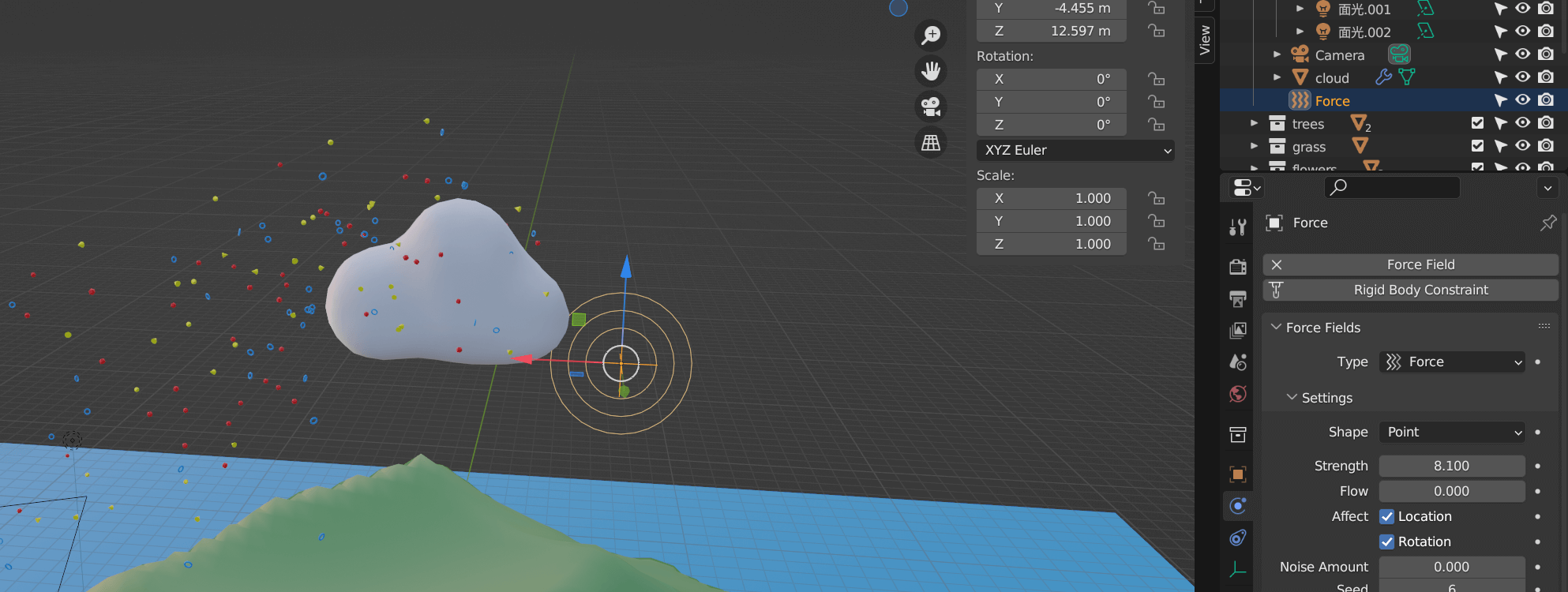Click the hand pan view icon
This screenshot has width=1568, height=592.
coord(931,70)
